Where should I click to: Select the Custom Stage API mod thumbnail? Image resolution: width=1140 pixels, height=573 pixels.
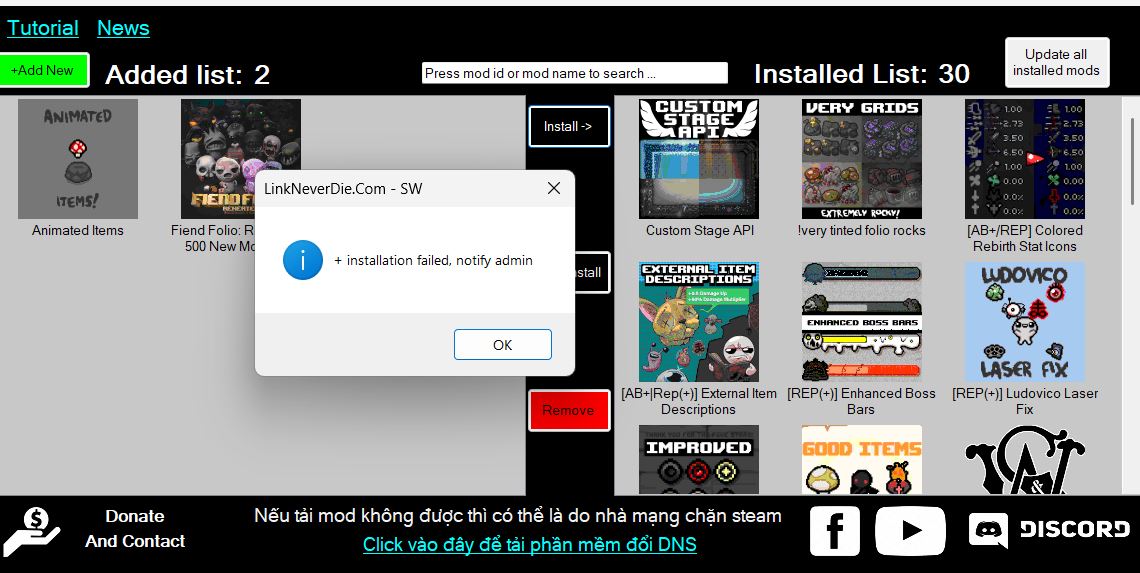[x=698, y=159]
